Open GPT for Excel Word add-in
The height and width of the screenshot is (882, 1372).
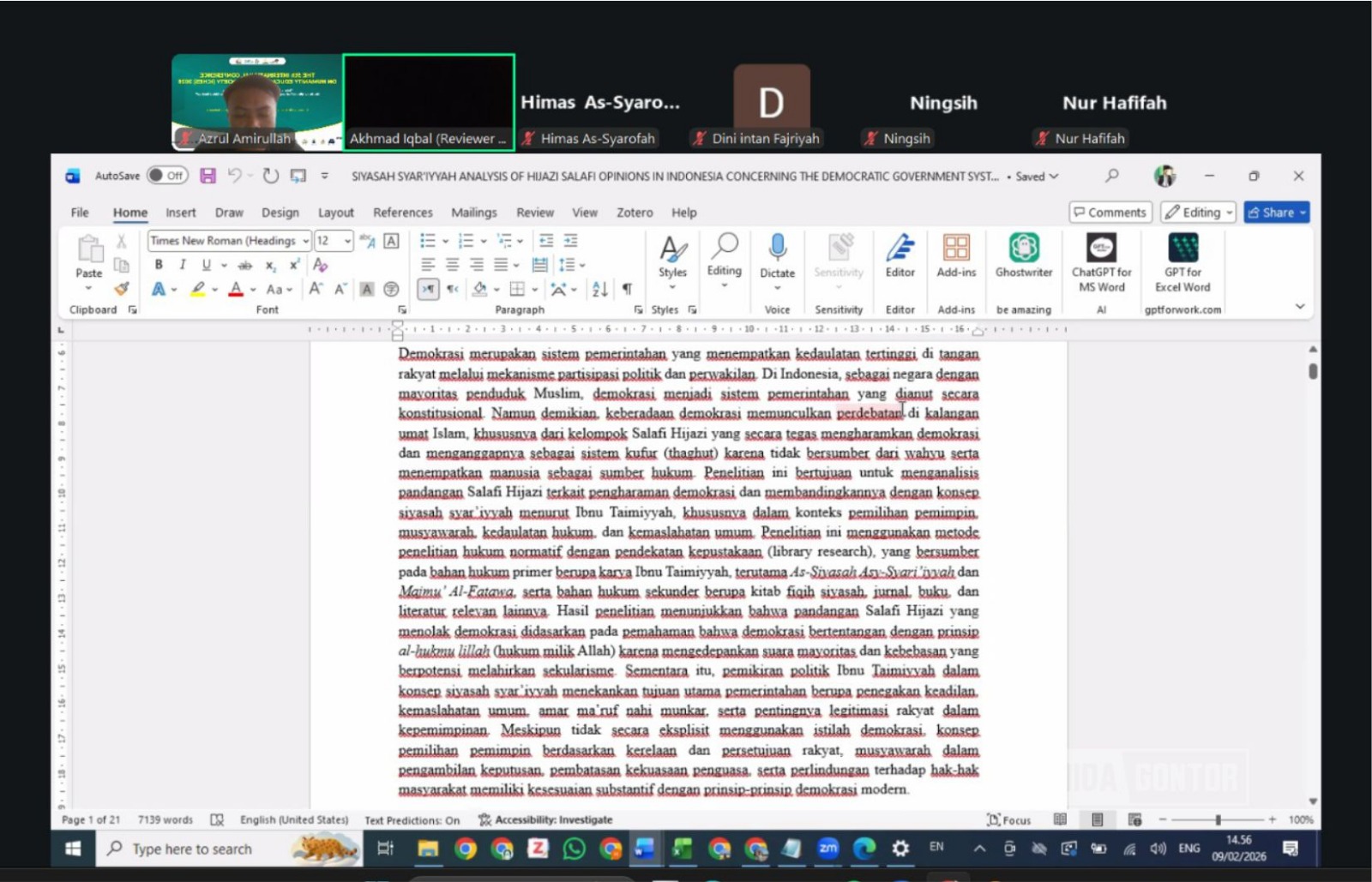click(1183, 264)
